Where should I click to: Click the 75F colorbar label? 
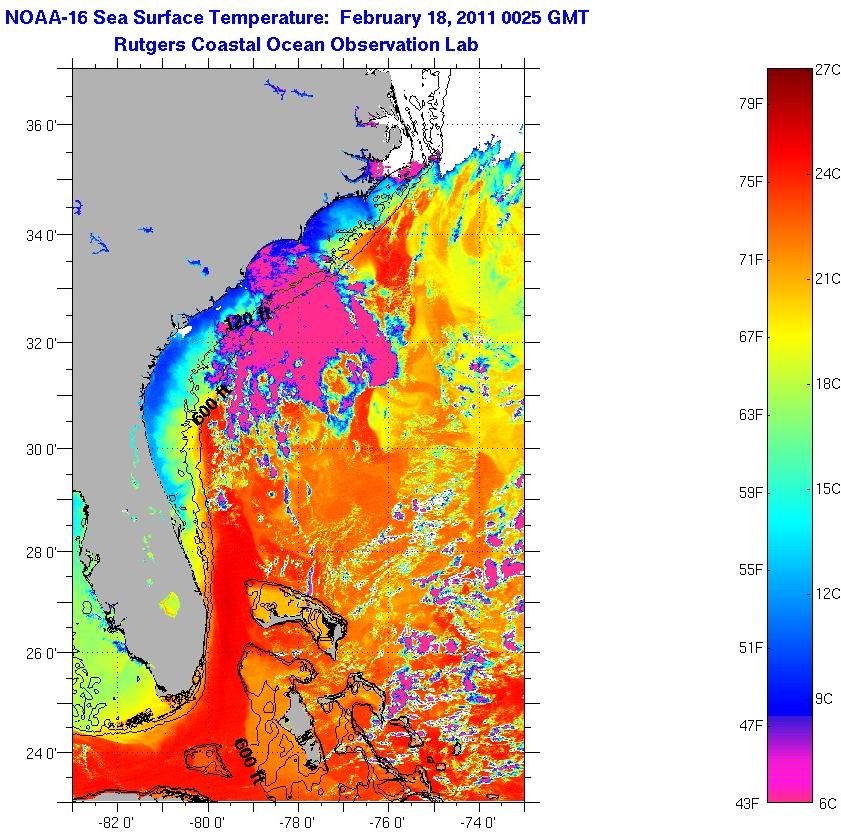750,182
